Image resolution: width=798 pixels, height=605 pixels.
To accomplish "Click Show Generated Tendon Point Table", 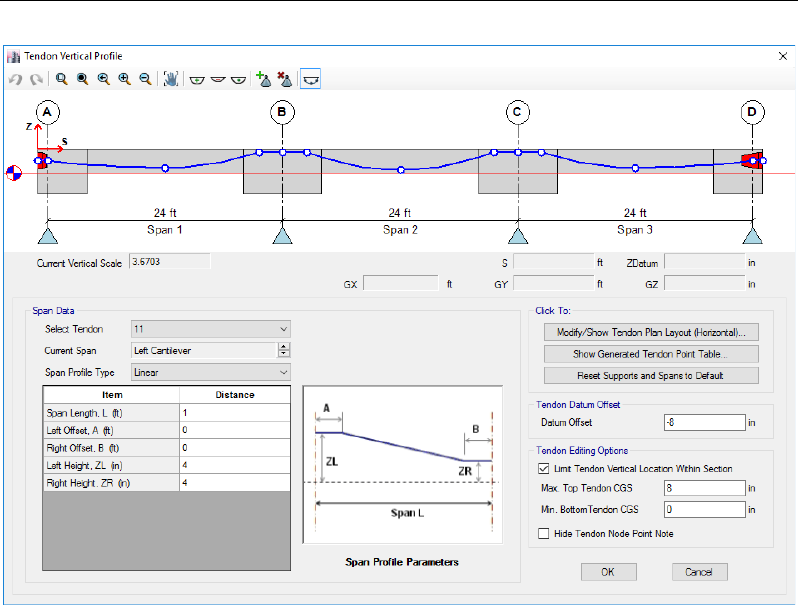I will (x=651, y=354).
